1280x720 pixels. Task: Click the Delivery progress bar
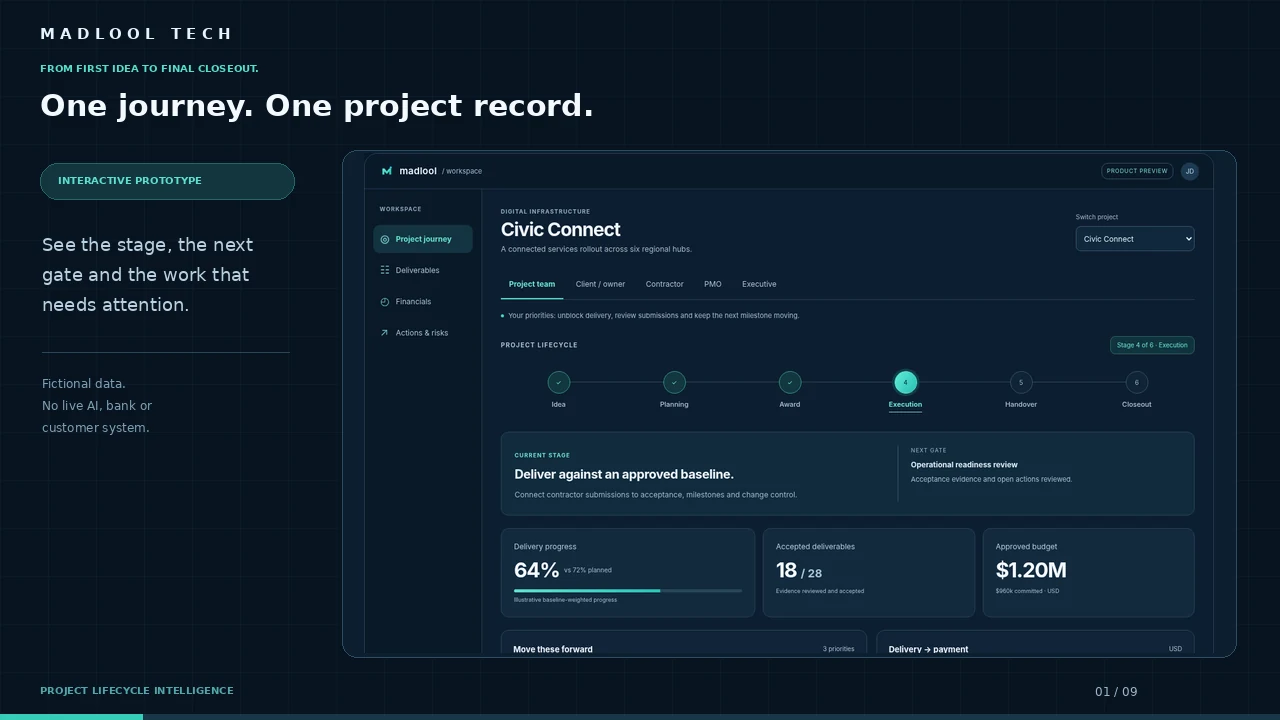pos(628,591)
